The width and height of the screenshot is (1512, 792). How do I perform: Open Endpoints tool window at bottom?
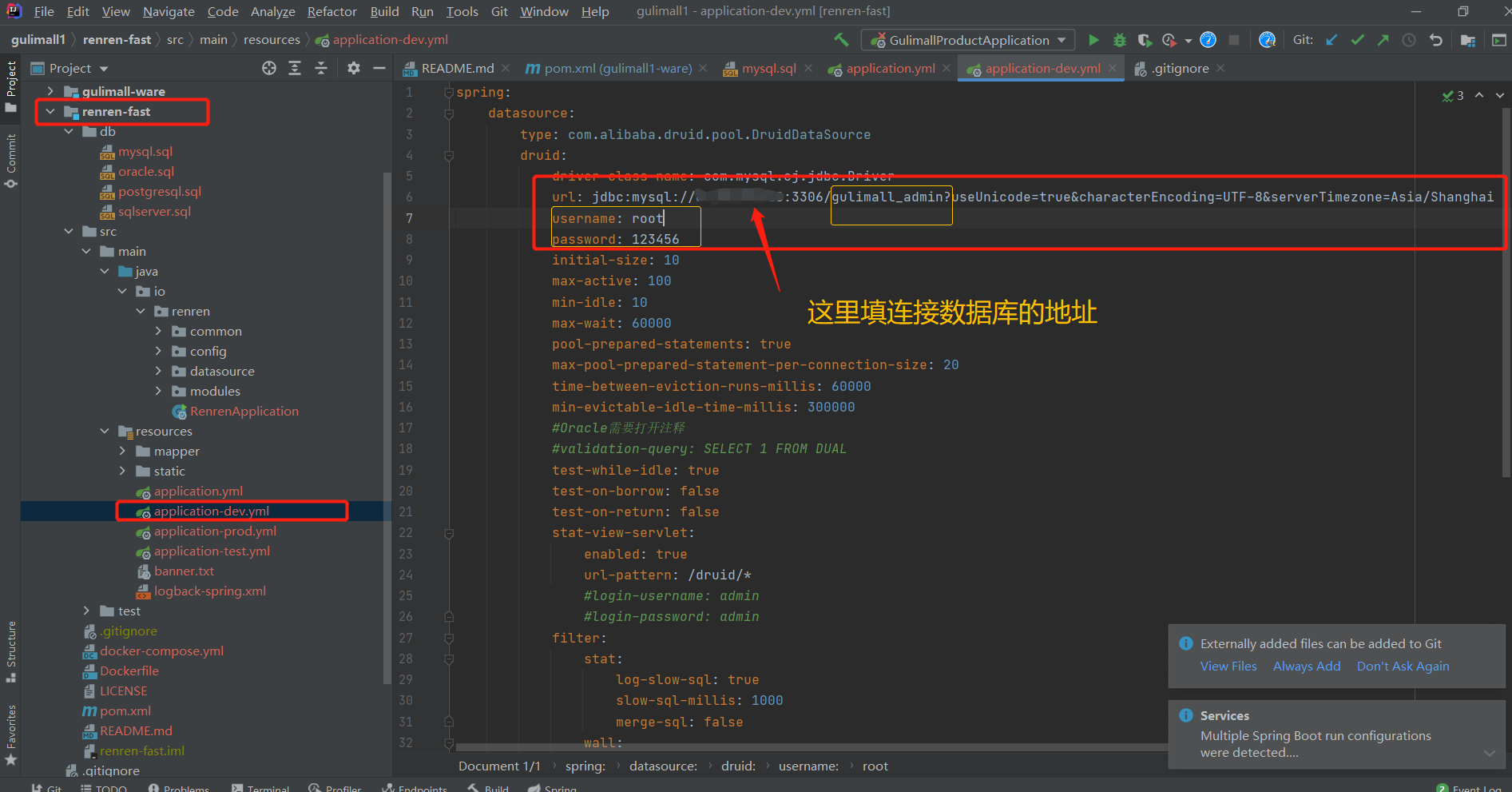pos(415,788)
